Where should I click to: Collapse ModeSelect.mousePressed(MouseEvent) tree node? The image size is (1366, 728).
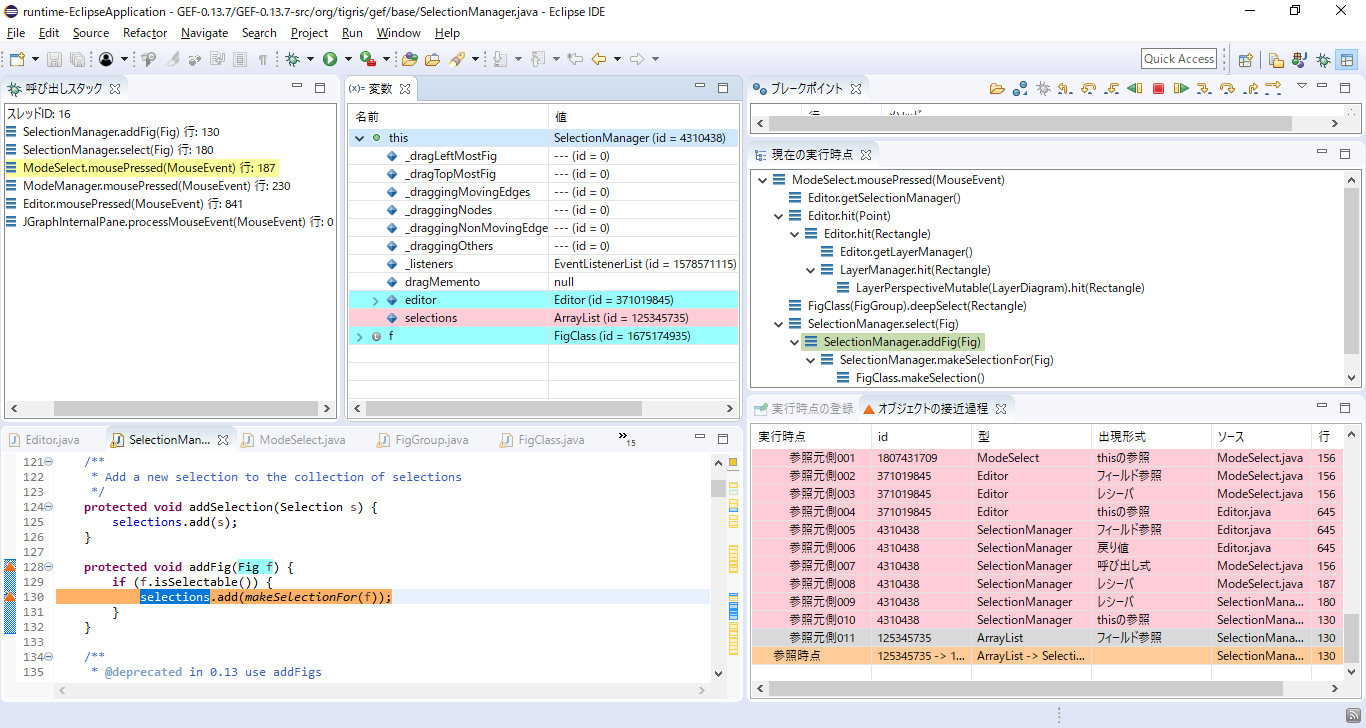tap(763, 180)
